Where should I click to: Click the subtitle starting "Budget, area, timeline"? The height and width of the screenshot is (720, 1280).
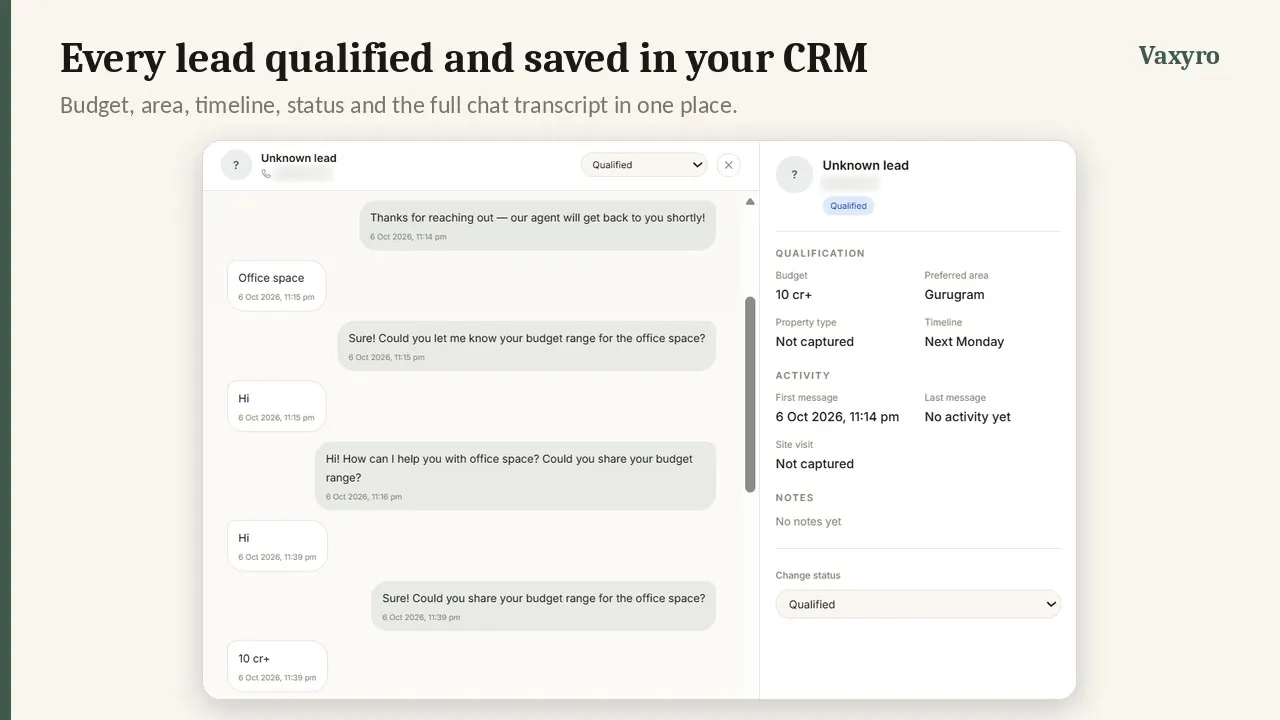399,105
